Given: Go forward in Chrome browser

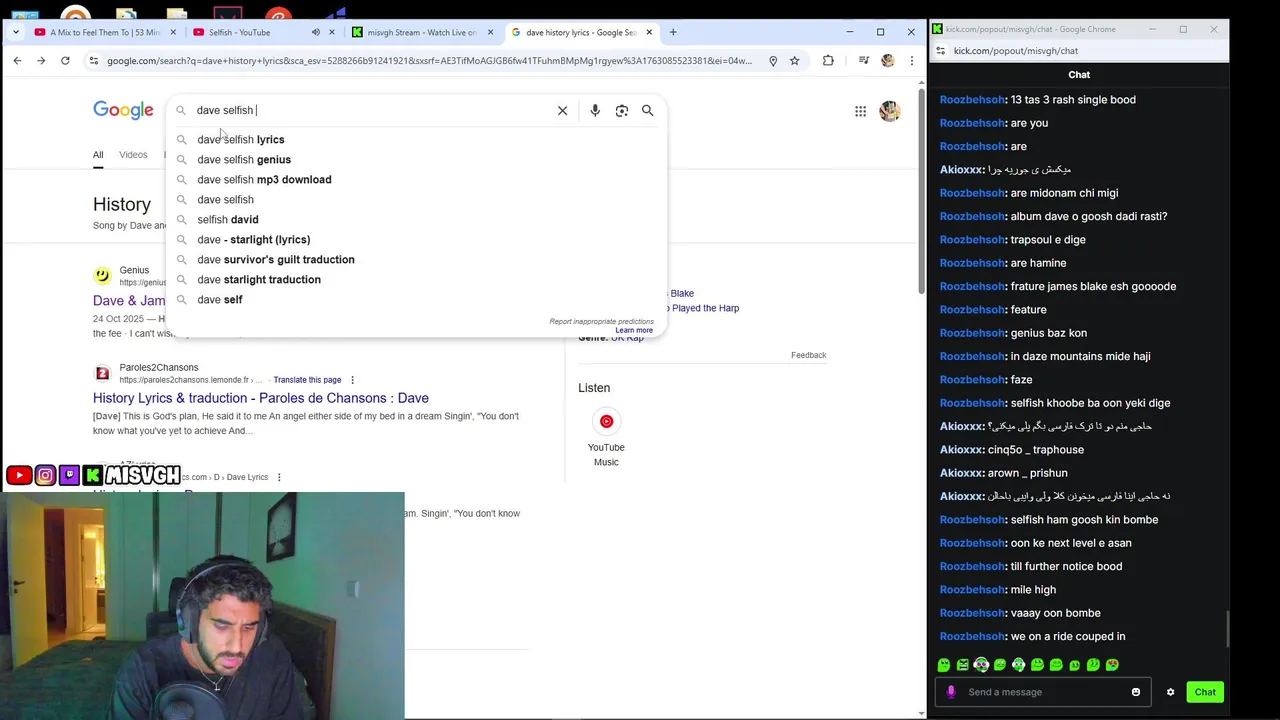Looking at the screenshot, I should tap(41, 61).
